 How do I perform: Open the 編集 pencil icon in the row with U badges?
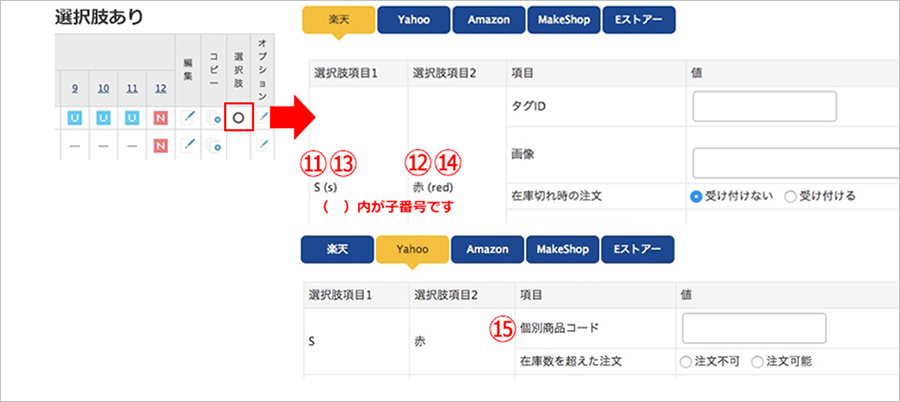(x=187, y=118)
